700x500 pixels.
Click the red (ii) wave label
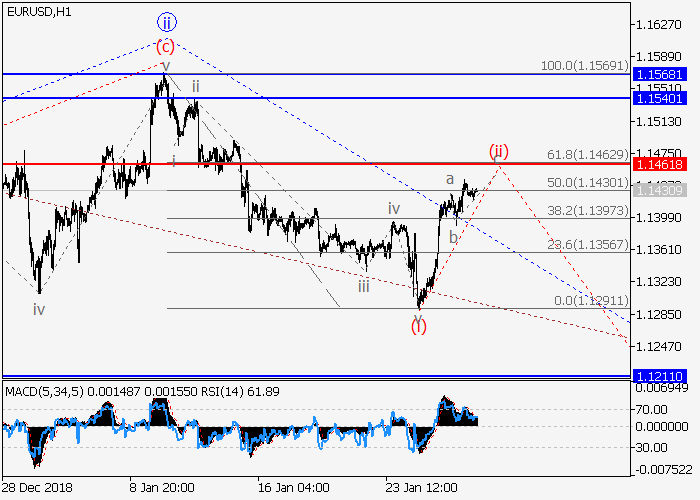[x=499, y=151]
